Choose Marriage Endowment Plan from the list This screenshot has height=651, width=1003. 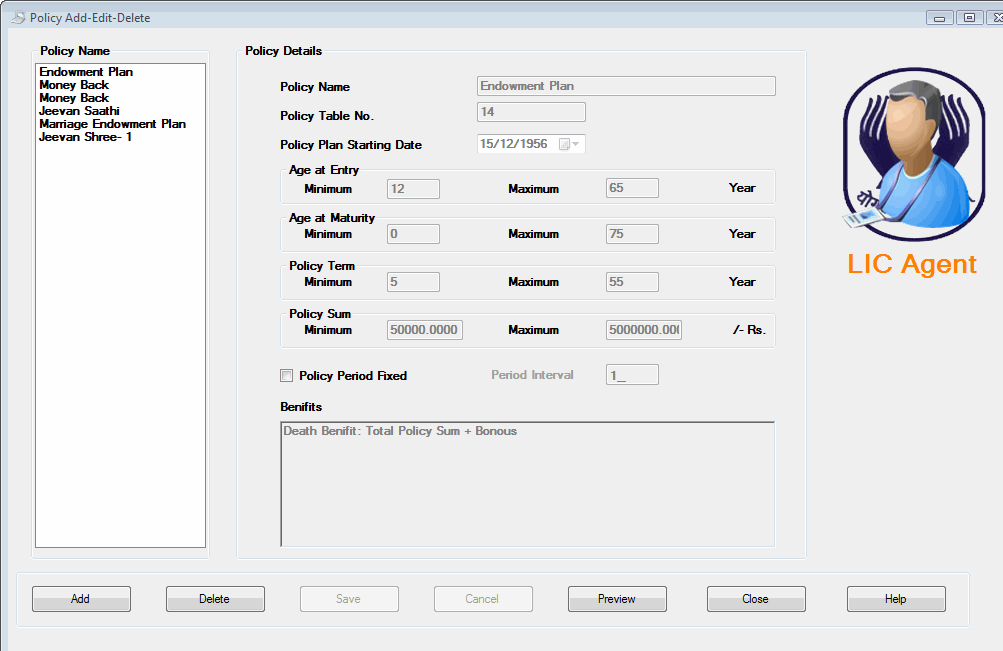click(110, 123)
